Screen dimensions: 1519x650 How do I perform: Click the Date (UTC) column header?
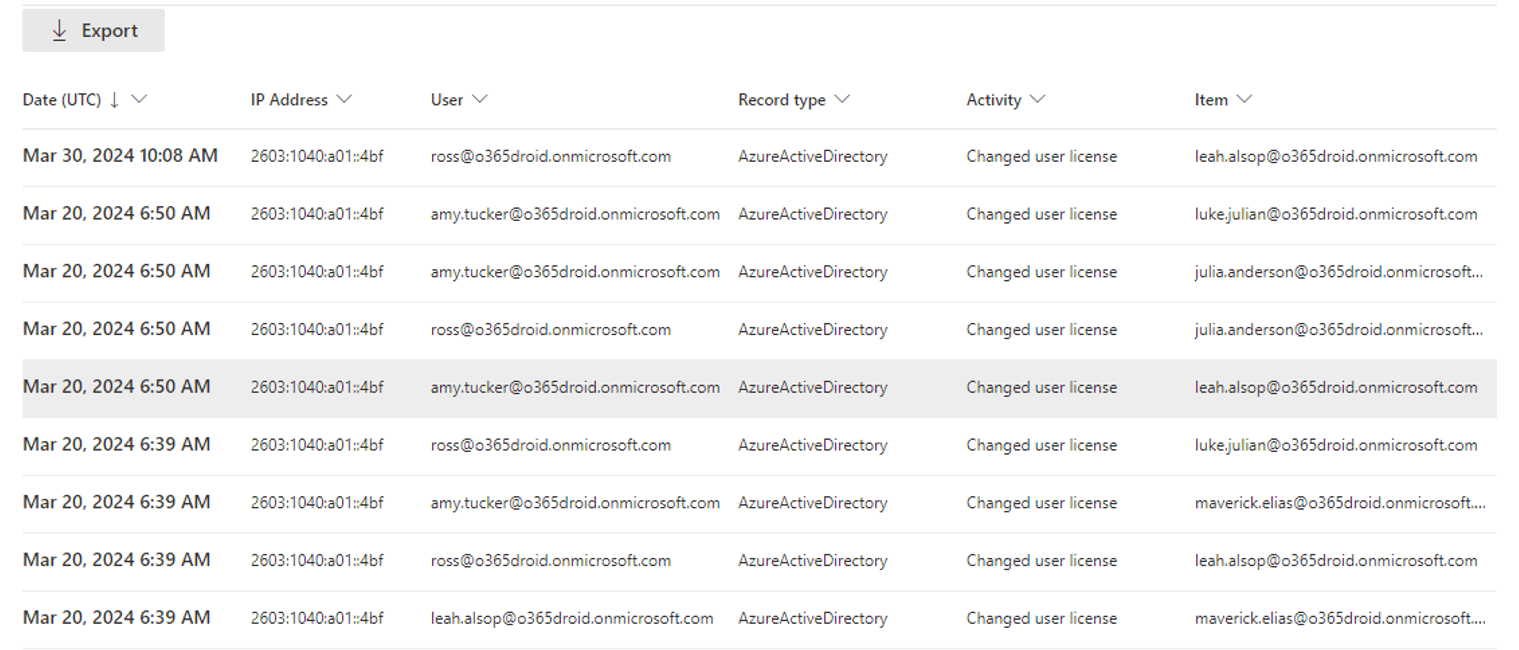click(60, 99)
